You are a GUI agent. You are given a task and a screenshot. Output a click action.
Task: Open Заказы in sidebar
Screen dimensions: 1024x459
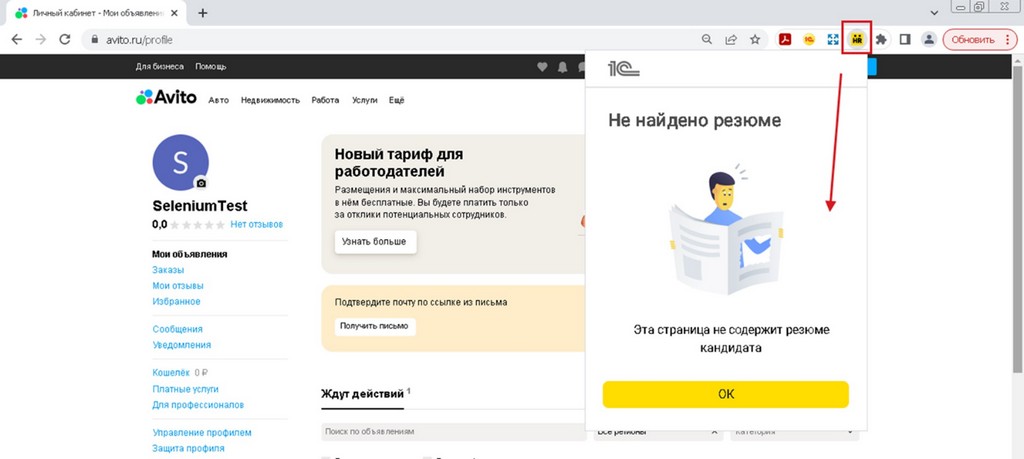[x=168, y=270]
